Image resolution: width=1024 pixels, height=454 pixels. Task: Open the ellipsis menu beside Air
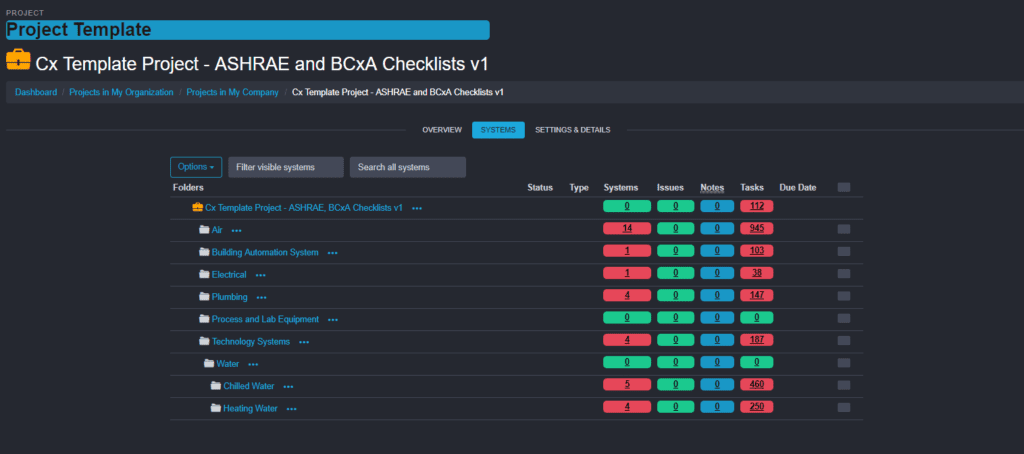click(x=236, y=231)
